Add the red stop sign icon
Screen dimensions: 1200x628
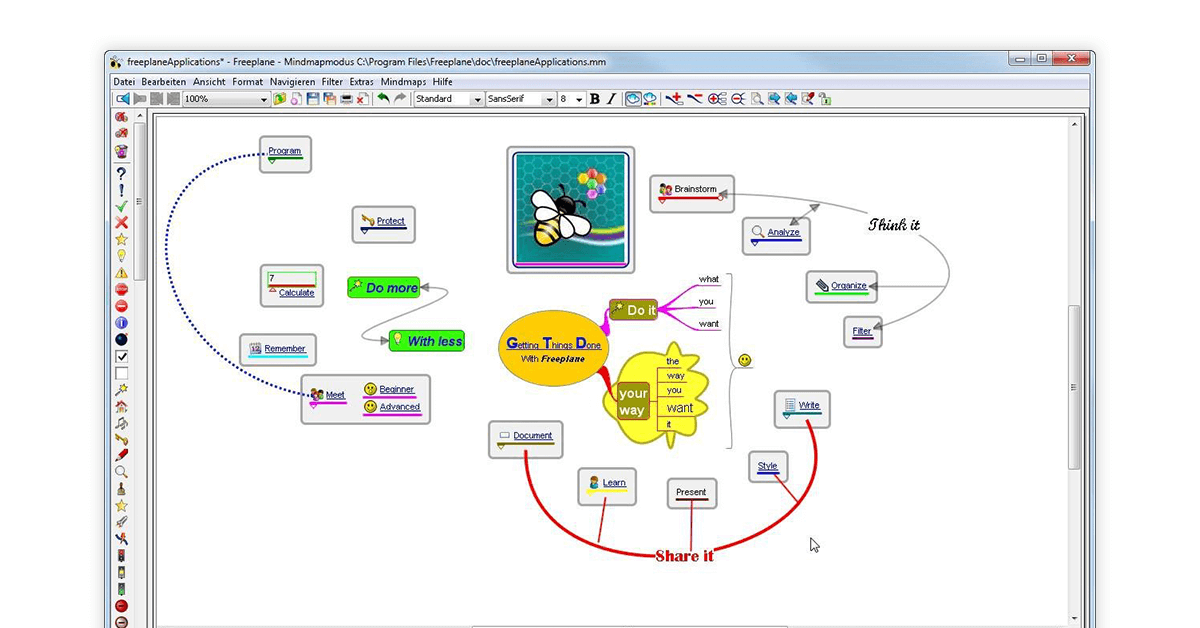click(121, 289)
